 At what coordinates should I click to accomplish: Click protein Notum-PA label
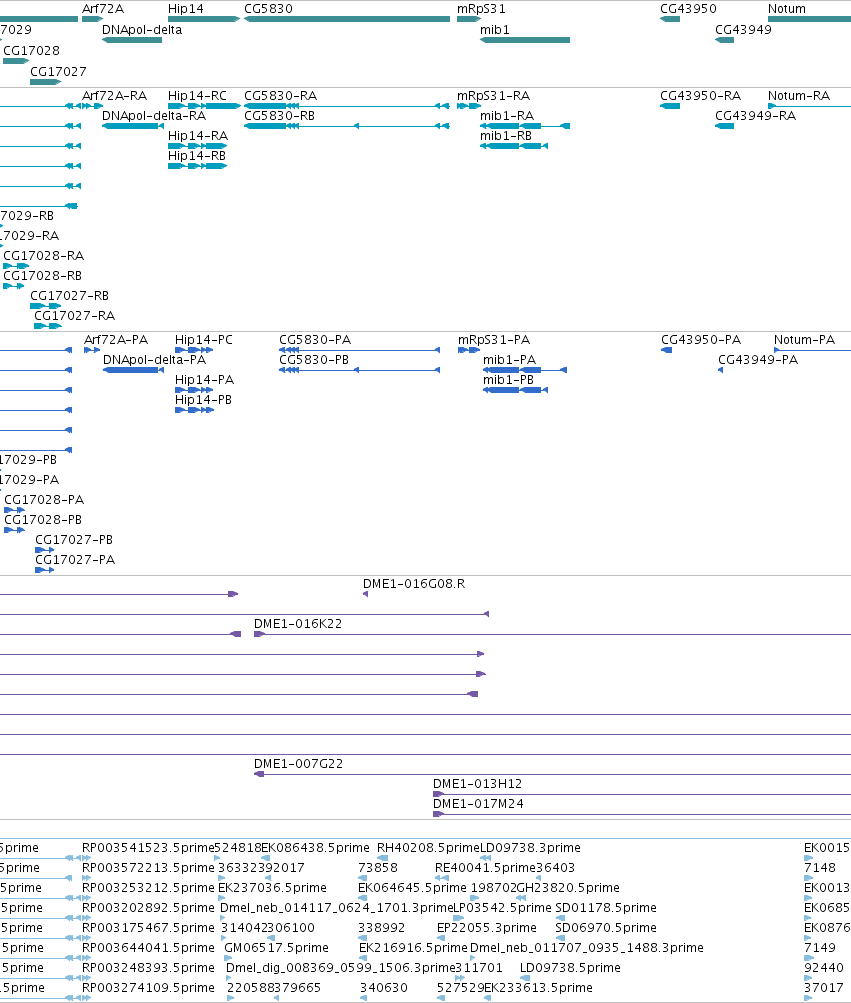click(804, 340)
